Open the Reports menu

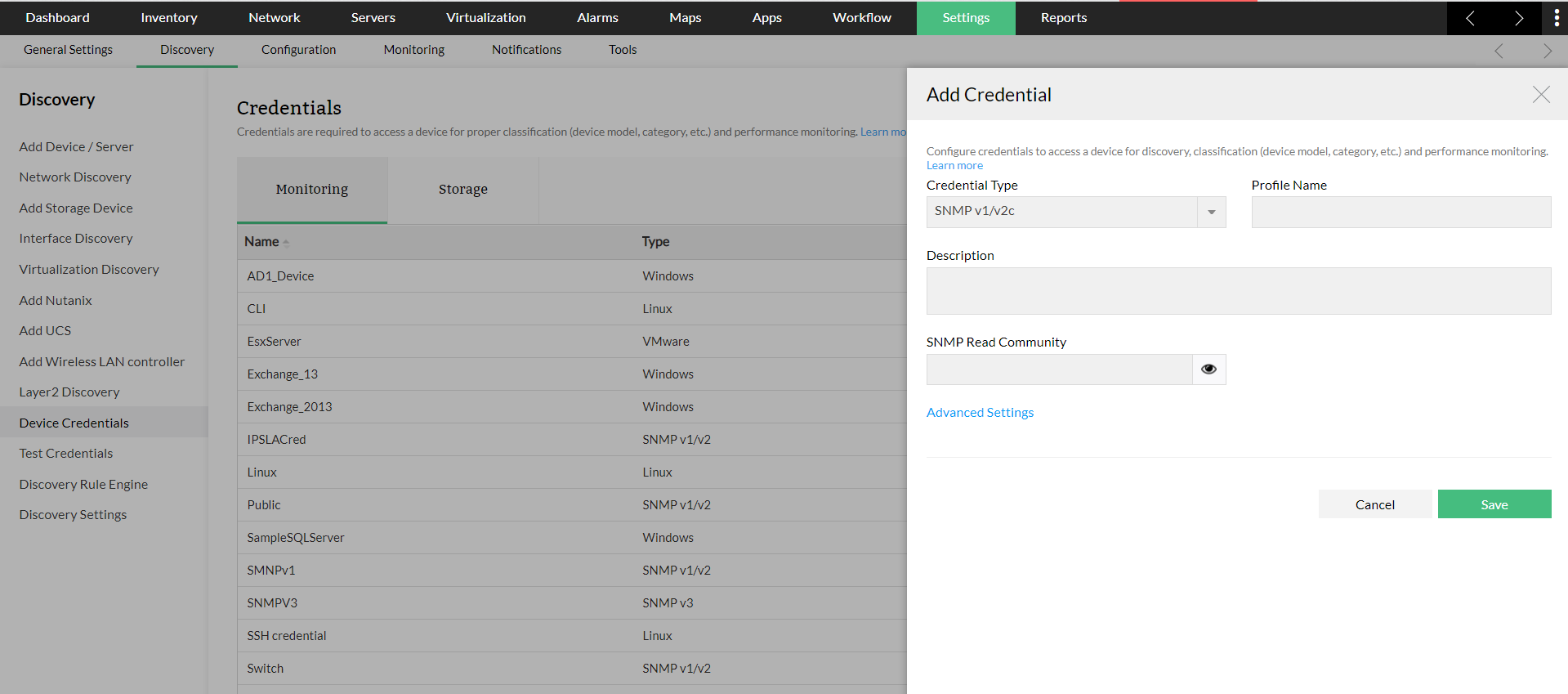click(x=1063, y=18)
